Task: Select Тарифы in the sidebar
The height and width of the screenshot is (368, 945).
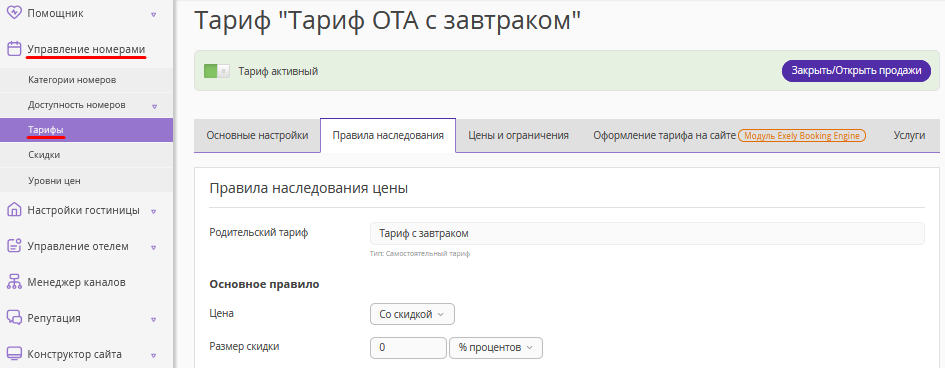Action: tap(86, 130)
